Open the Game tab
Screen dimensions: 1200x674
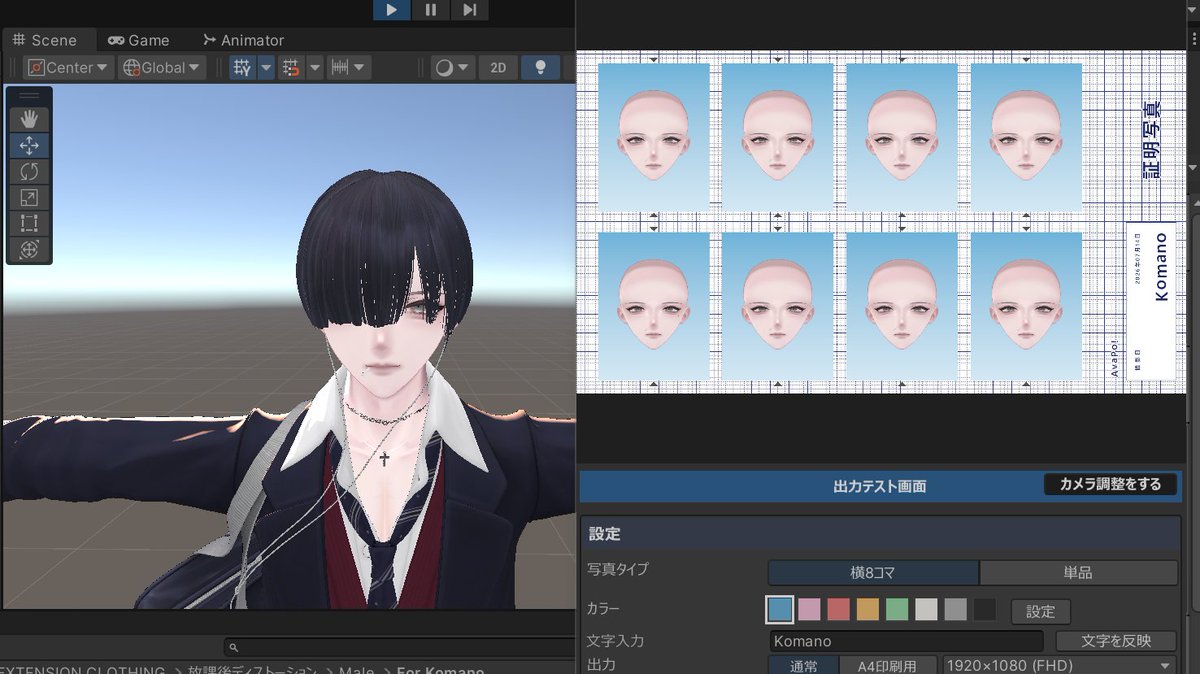pyautogui.click(x=139, y=40)
